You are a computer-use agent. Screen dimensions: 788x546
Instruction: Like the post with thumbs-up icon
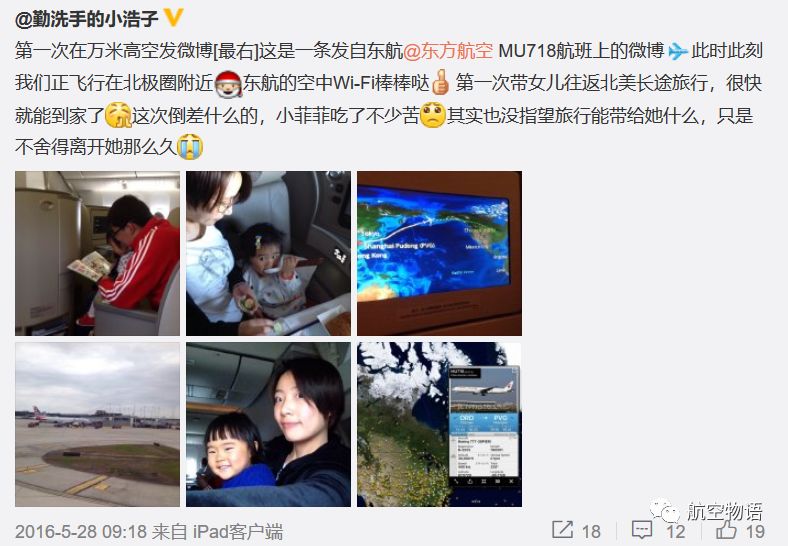726,529
